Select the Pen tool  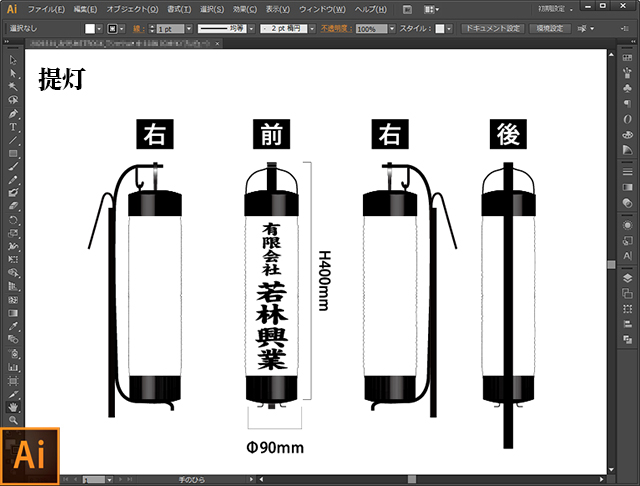point(13,113)
